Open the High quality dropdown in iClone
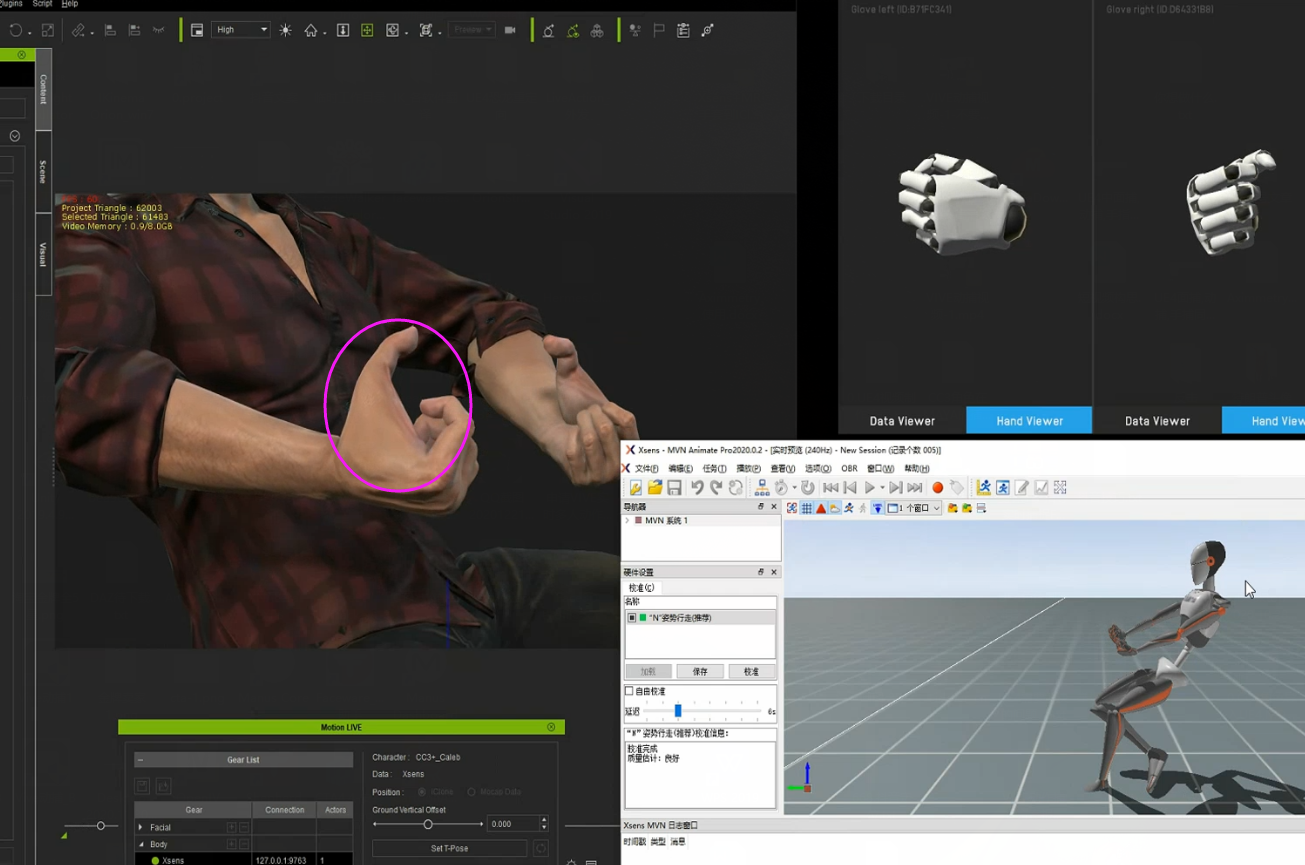 tap(240, 30)
